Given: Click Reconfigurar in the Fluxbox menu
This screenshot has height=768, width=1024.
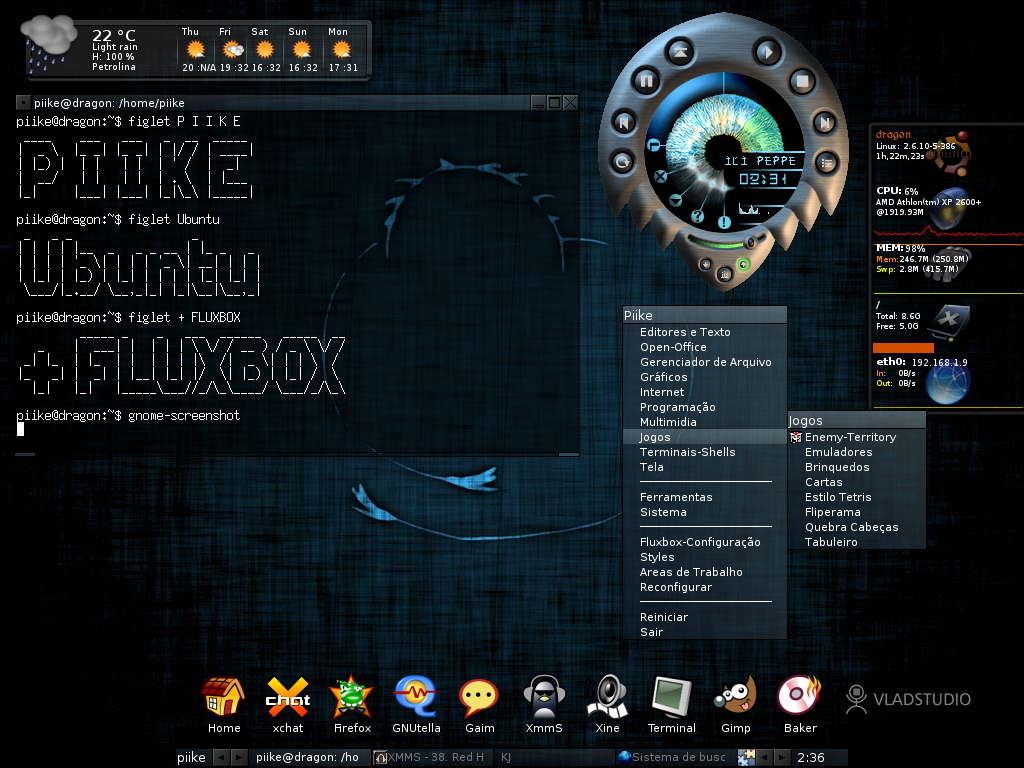Looking at the screenshot, I should click(705, 587).
